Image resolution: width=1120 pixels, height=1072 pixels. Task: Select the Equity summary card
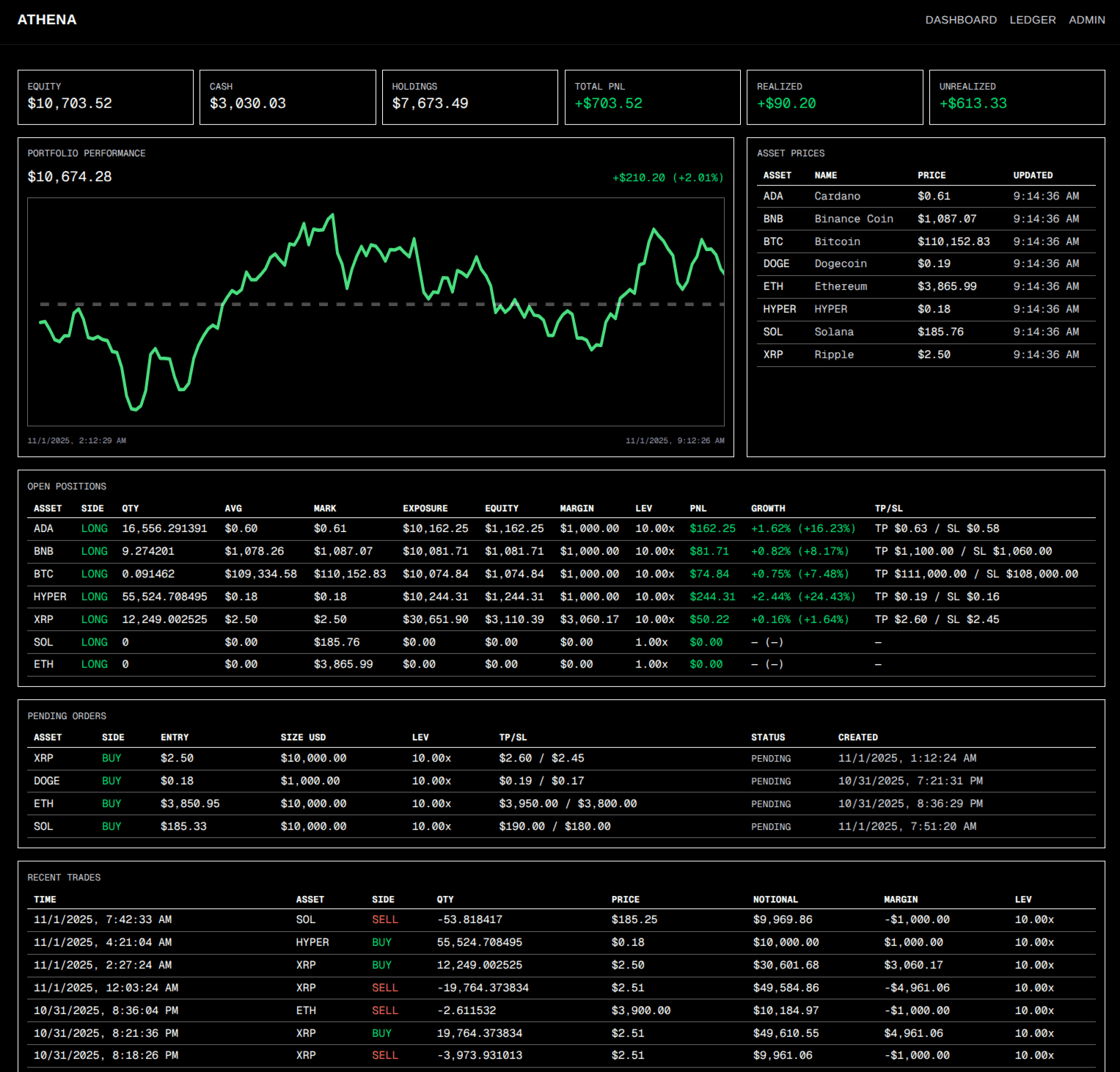tap(106, 97)
